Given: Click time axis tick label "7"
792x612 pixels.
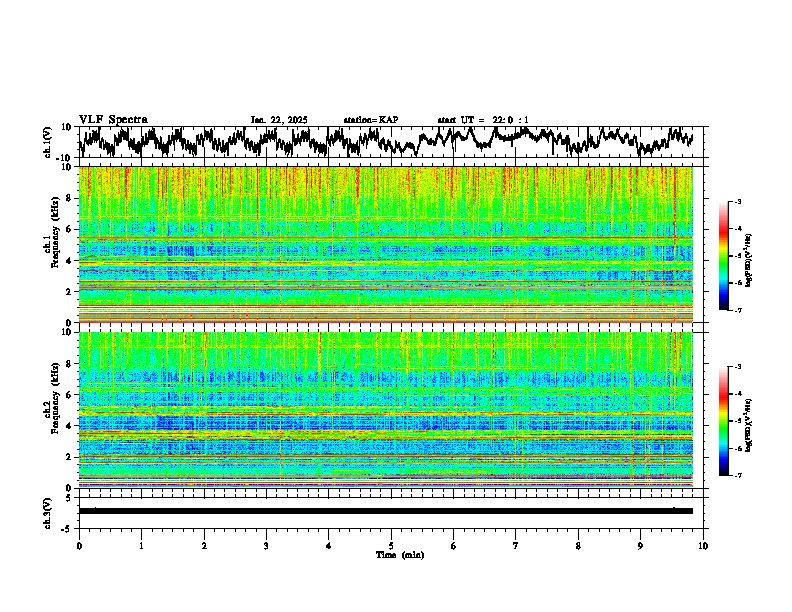Looking at the screenshot, I should pyautogui.click(x=516, y=546).
